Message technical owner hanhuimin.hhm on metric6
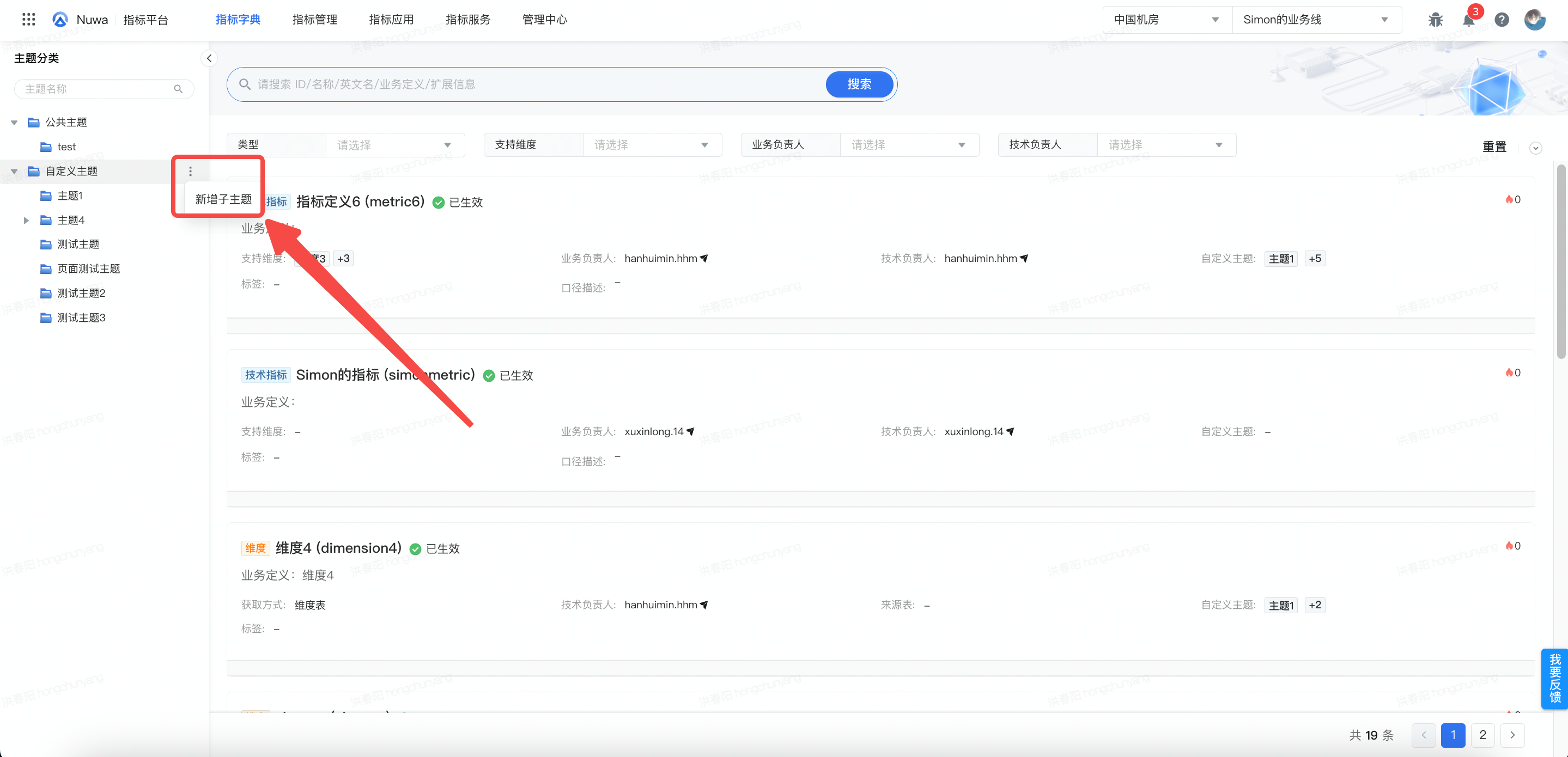 click(x=1024, y=258)
